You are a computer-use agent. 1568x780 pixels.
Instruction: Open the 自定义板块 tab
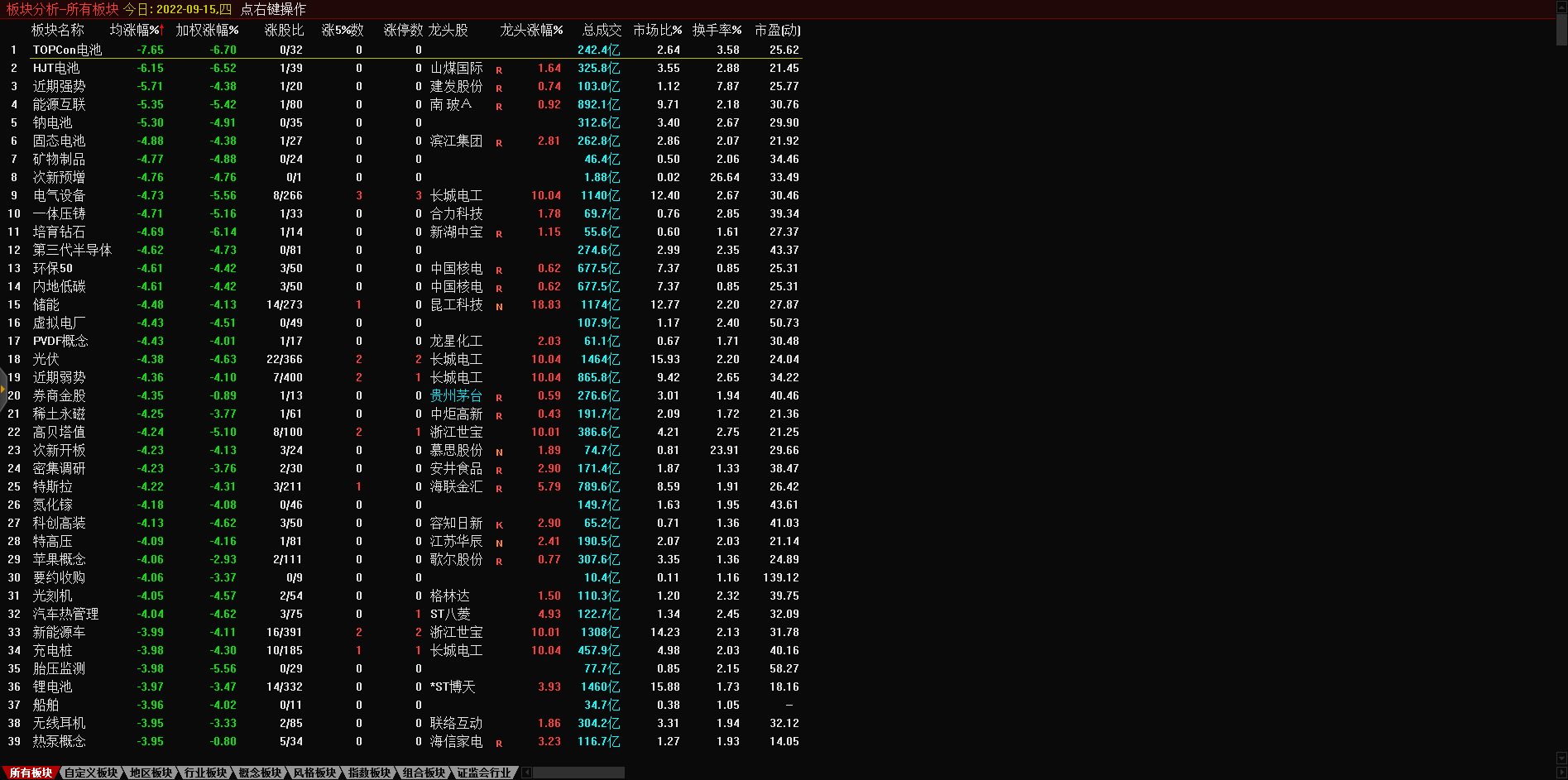tap(91, 773)
